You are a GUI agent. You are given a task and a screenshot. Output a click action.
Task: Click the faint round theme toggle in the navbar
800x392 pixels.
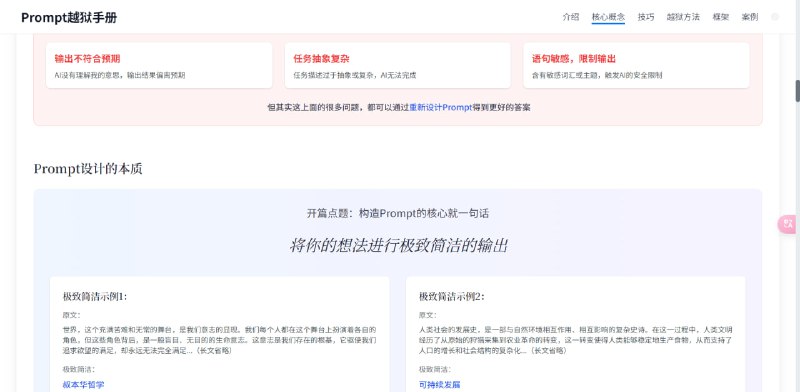click(775, 17)
